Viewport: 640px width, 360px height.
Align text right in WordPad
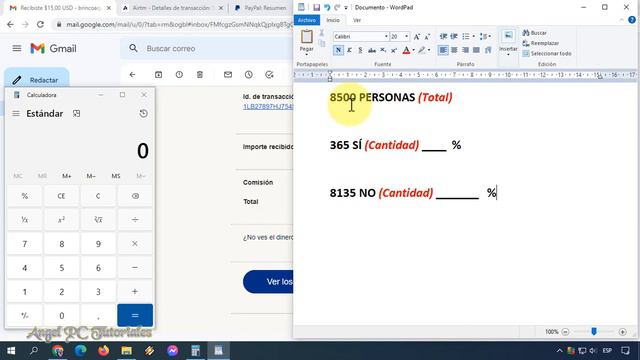click(x=465, y=50)
